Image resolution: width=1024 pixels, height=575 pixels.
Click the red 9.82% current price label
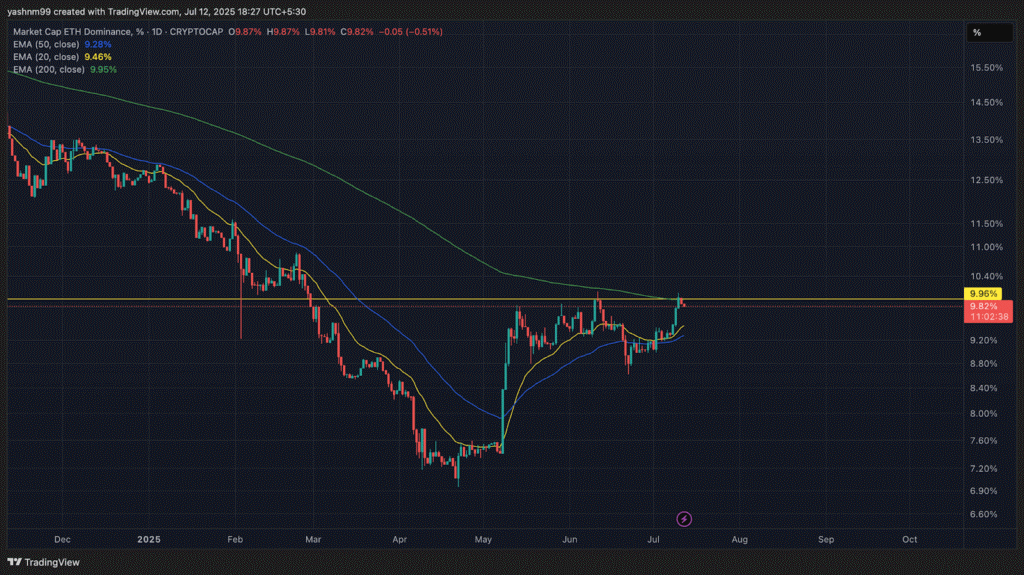pyautogui.click(x=988, y=311)
